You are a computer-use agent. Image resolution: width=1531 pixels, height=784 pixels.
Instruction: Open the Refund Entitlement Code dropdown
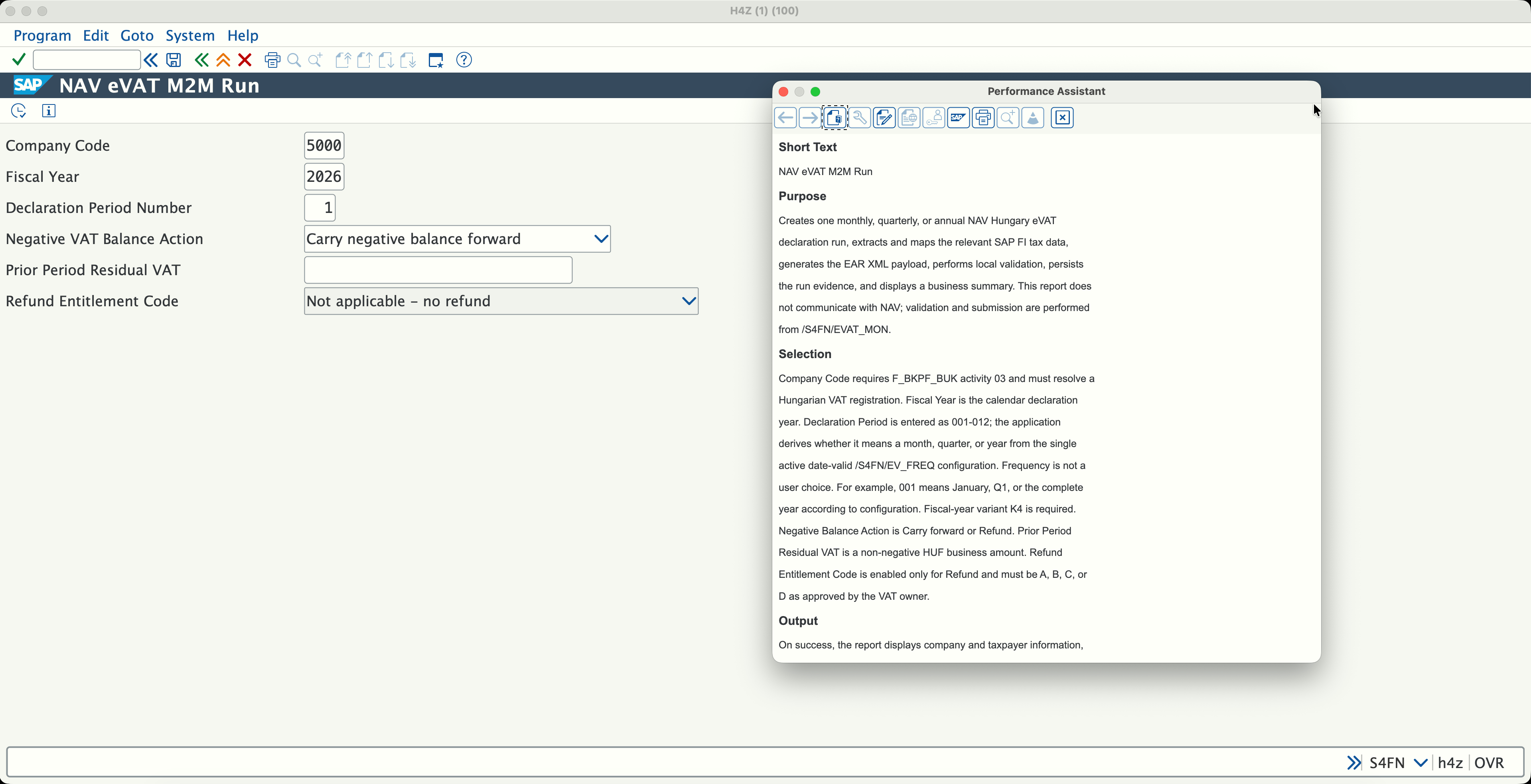point(689,301)
